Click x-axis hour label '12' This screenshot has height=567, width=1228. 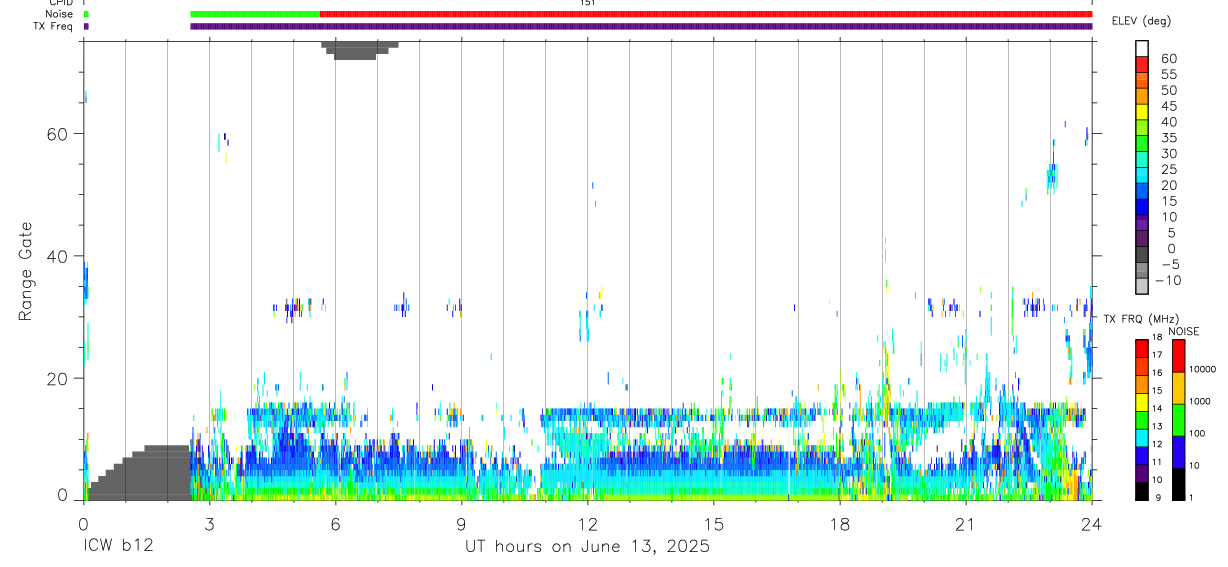click(587, 523)
